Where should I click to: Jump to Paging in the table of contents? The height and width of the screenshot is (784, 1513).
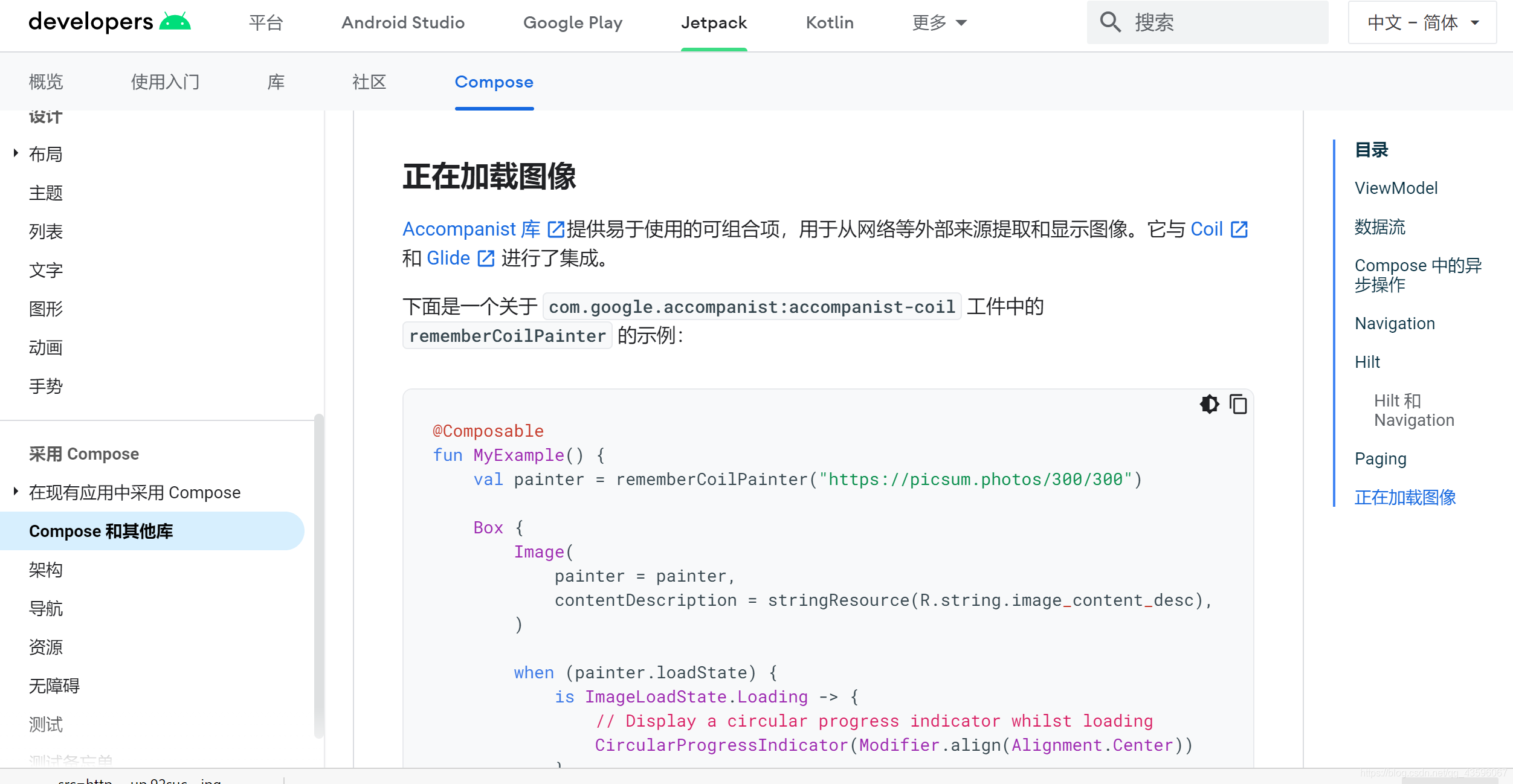coord(1381,458)
